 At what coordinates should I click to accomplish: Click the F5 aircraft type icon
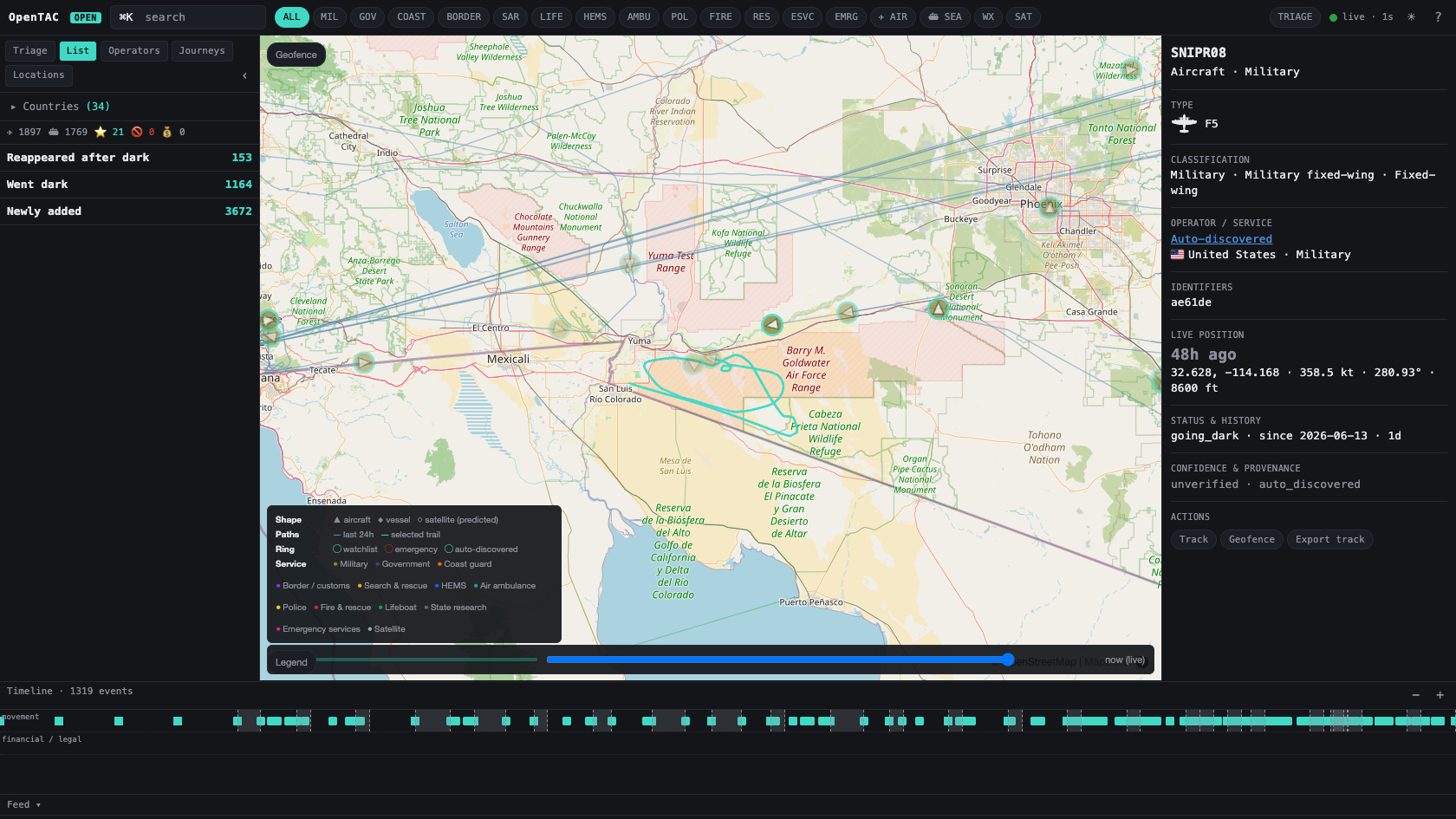(1184, 124)
